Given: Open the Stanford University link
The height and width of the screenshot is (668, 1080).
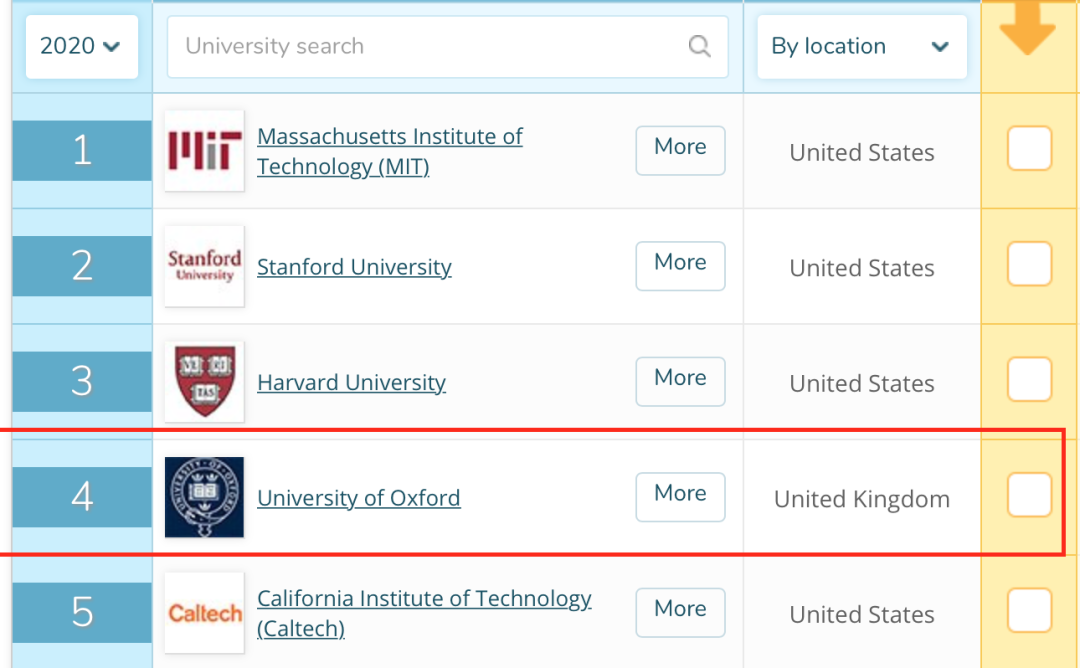Looking at the screenshot, I should (x=354, y=267).
